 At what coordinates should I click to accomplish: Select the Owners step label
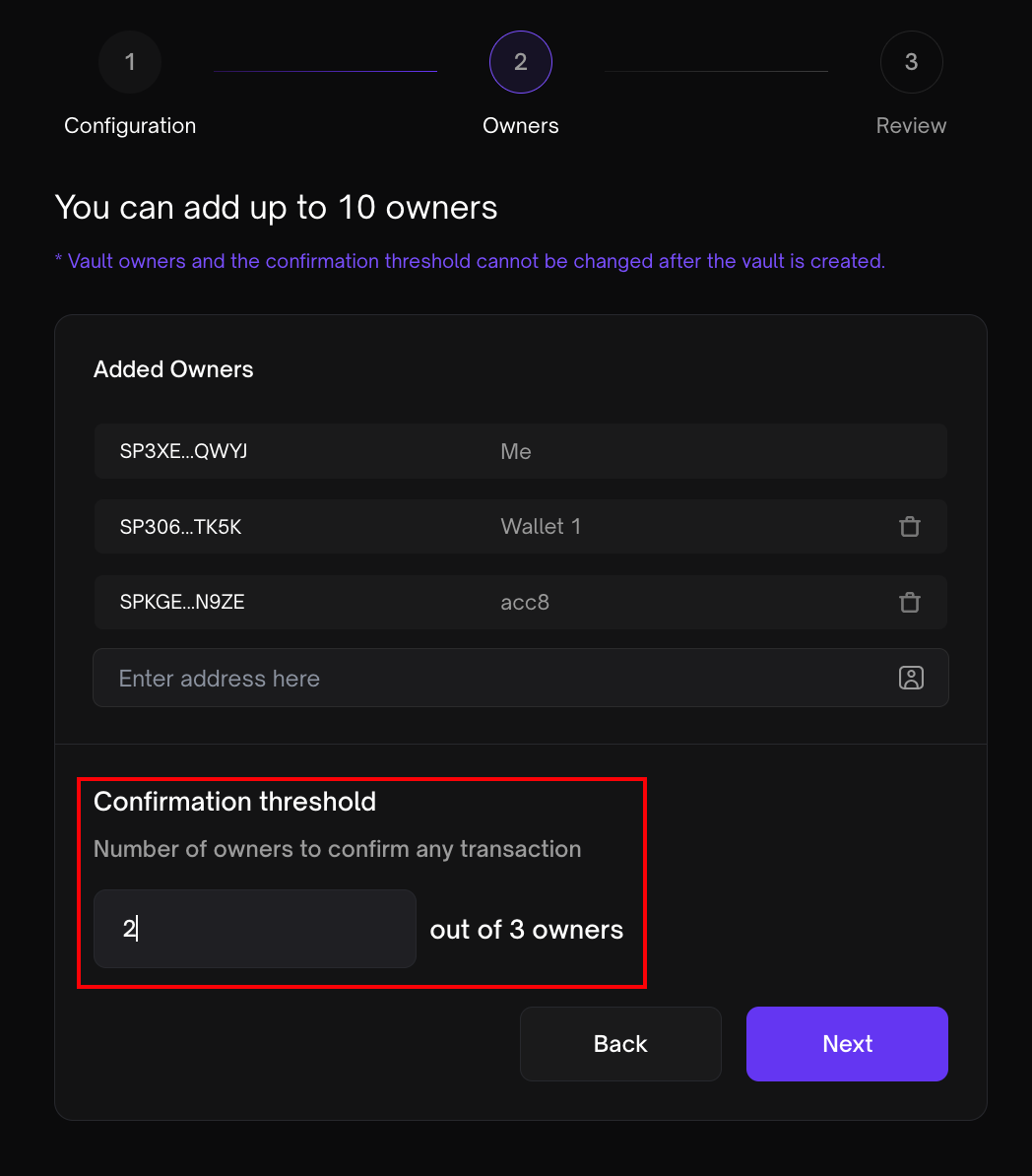coord(521,126)
